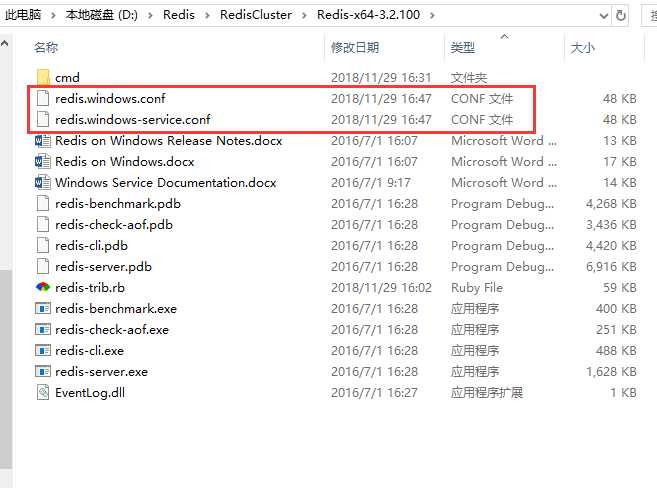657x488 pixels.
Task: Select redis-cli.pdb file name
Action: click(x=91, y=245)
